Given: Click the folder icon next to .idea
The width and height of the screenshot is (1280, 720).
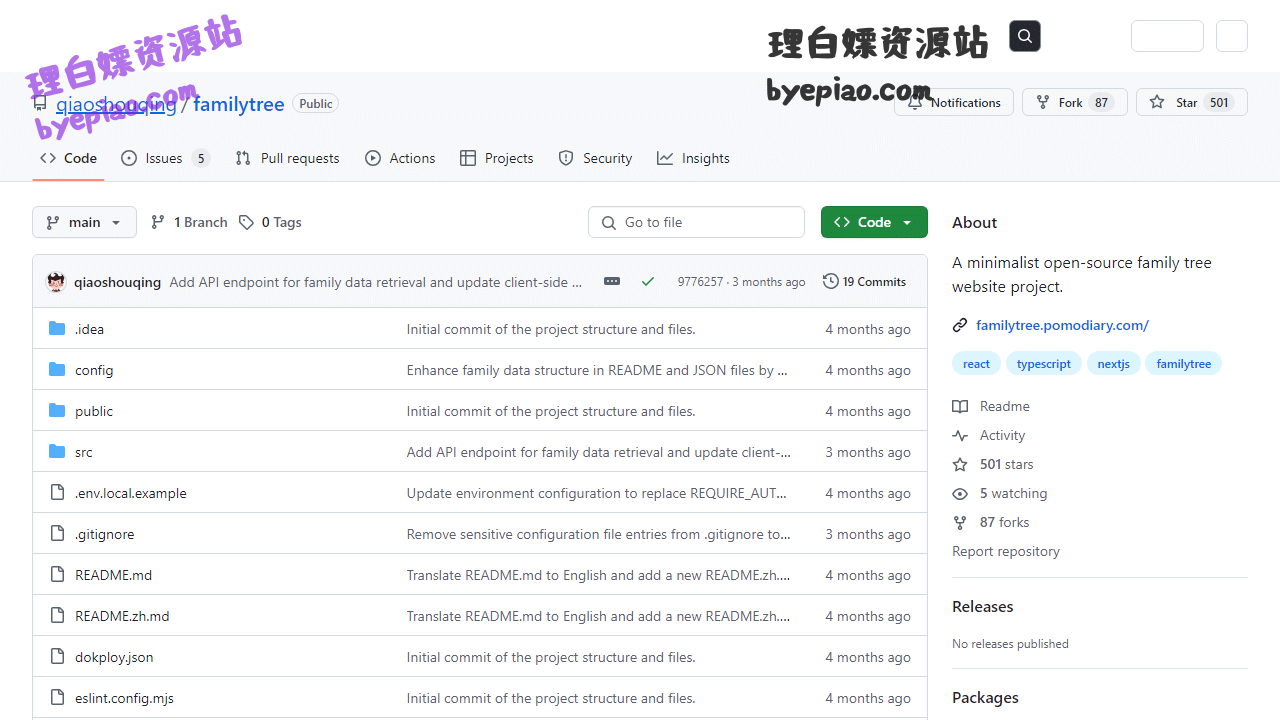Looking at the screenshot, I should 57,329.
